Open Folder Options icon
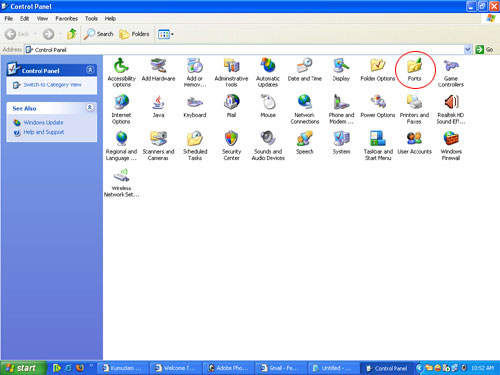Viewport: 500px width, 375px height. (x=378, y=69)
